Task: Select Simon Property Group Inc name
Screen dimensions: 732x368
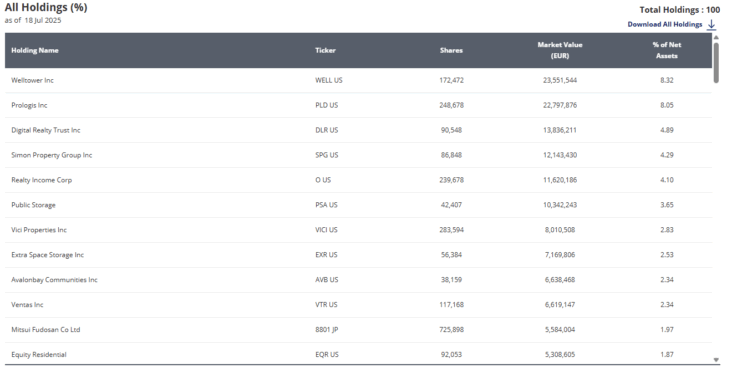Action: point(51,155)
